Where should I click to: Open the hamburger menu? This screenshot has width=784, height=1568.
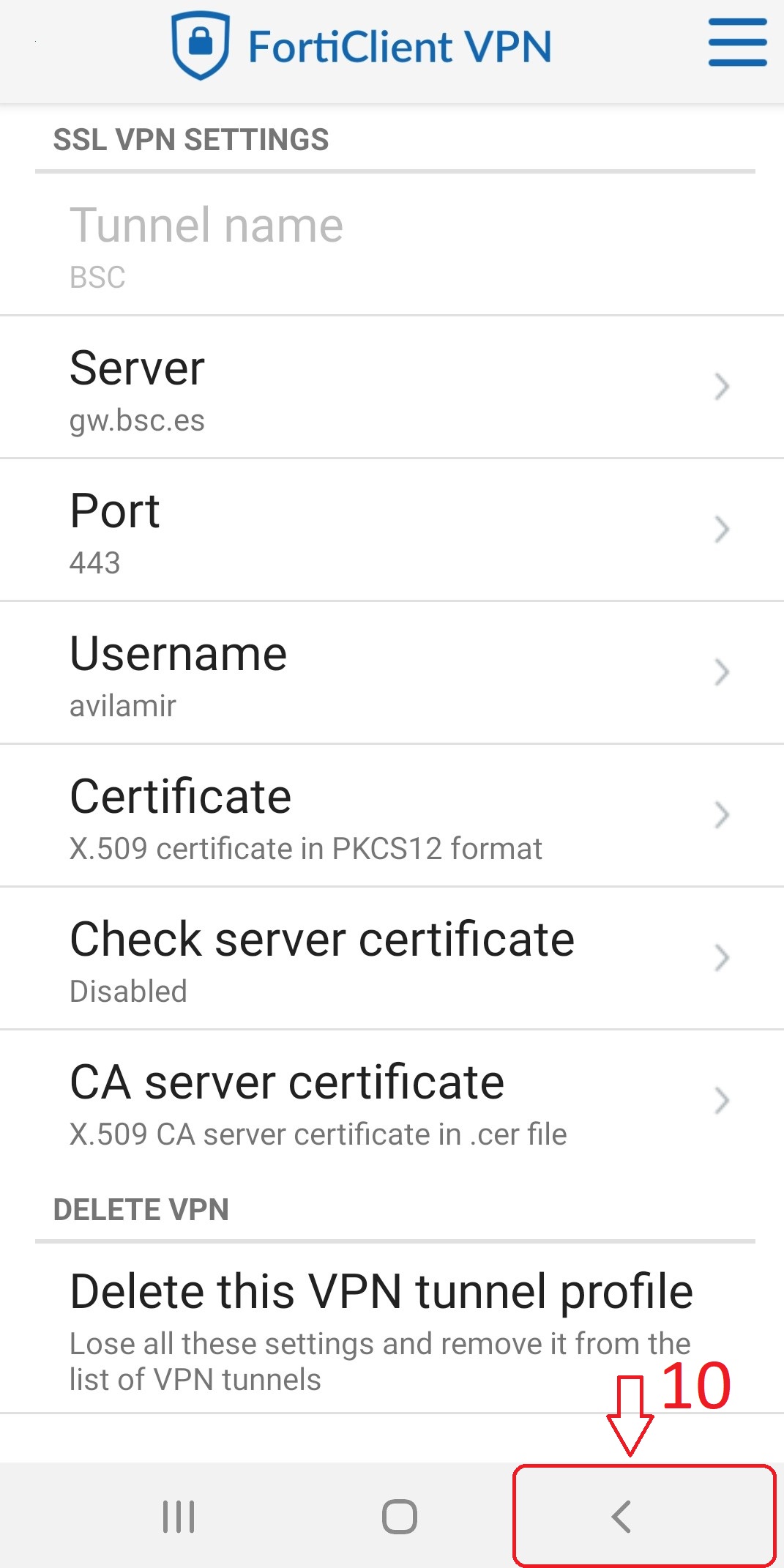click(736, 43)
